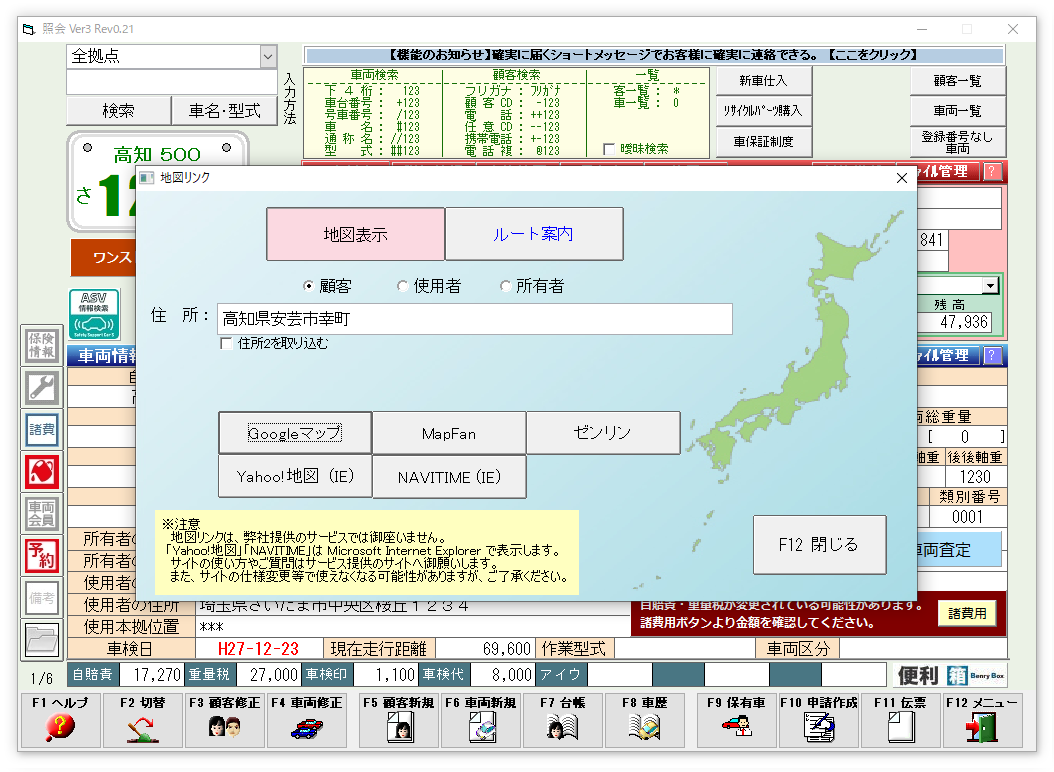
Task: Select the 使用者 radio button
Action: 403,286
